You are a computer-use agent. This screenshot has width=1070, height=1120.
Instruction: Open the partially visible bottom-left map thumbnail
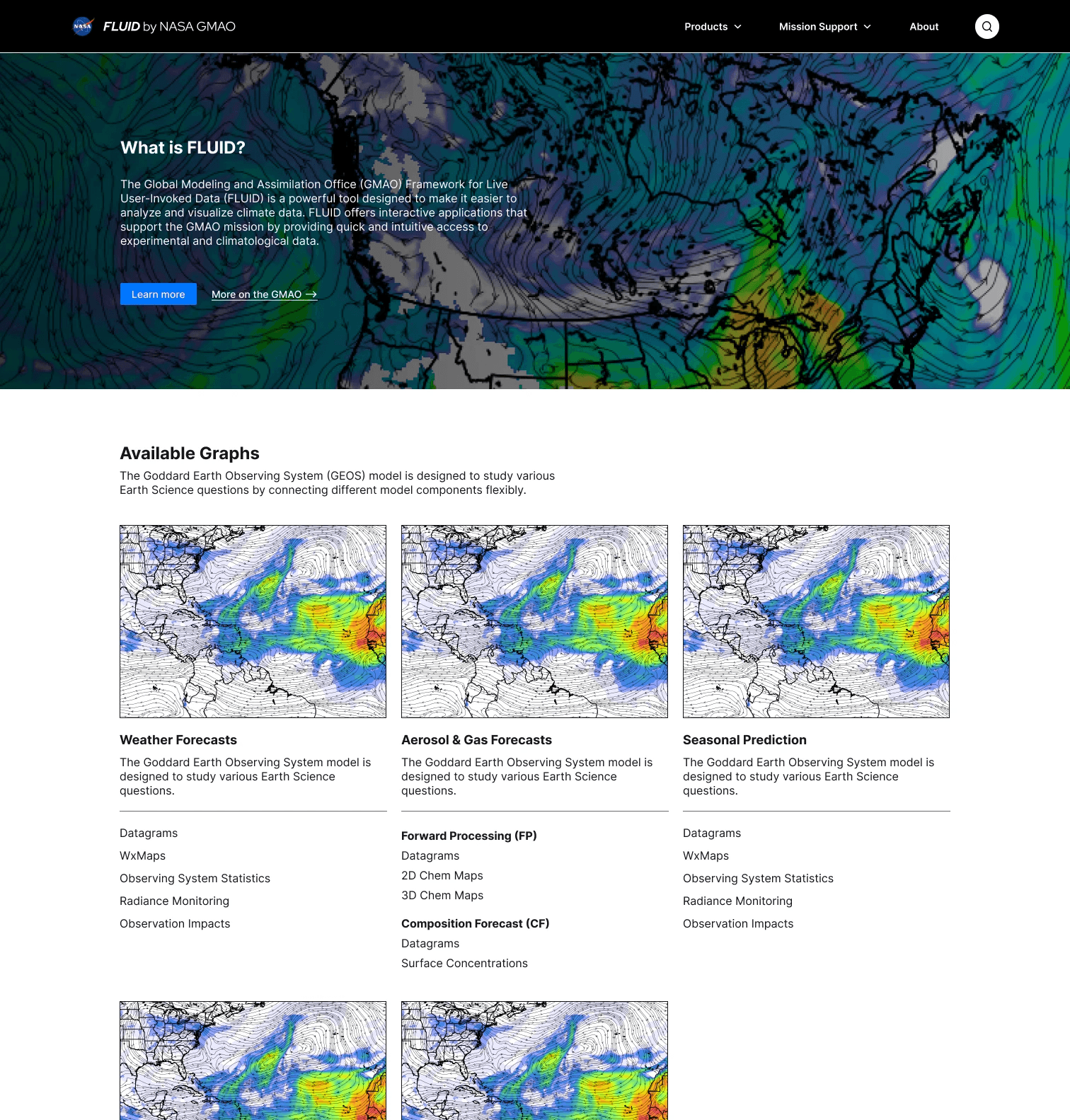click(253, 1060)
